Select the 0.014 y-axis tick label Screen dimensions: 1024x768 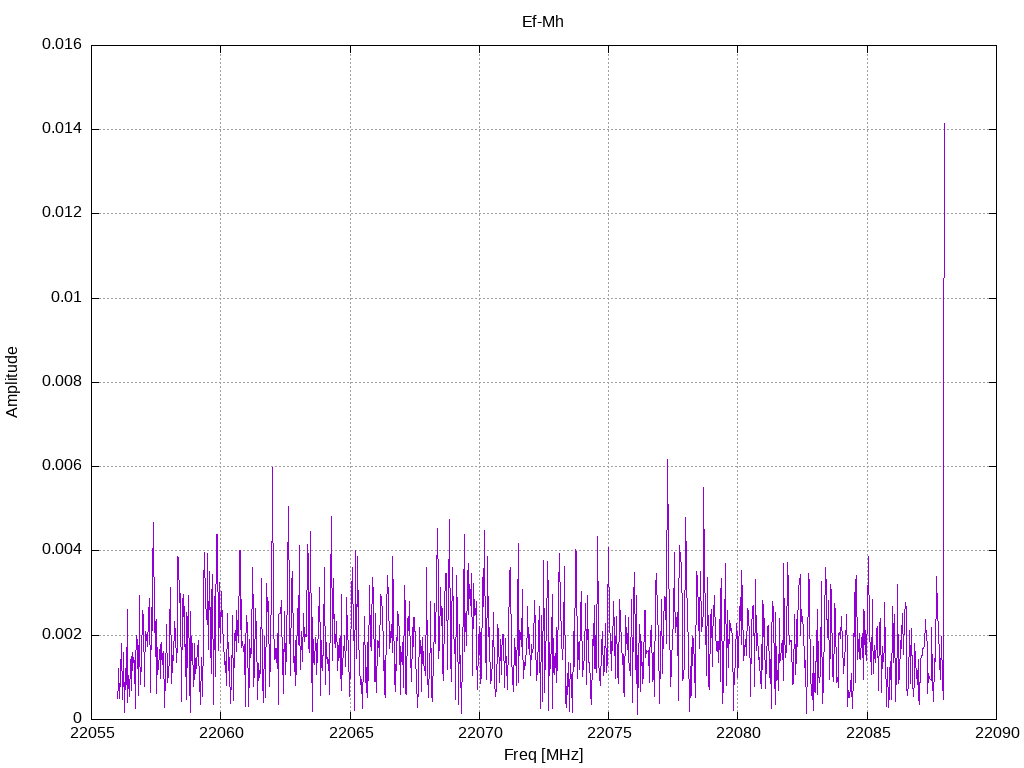(61, 129)
